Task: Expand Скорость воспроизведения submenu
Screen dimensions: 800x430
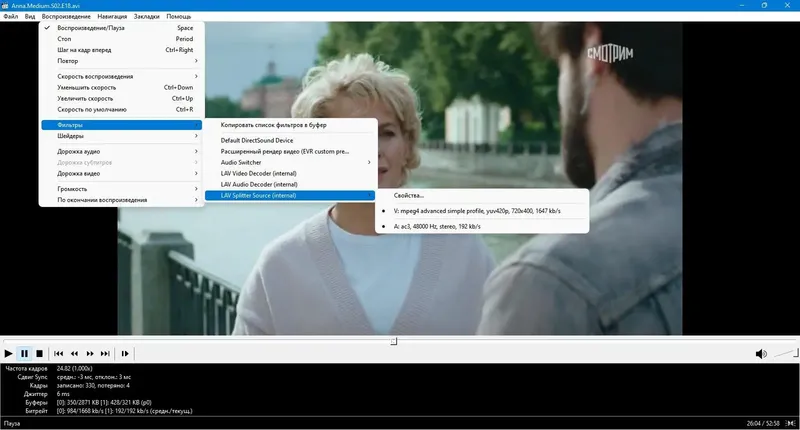Action: click(121, 77)
